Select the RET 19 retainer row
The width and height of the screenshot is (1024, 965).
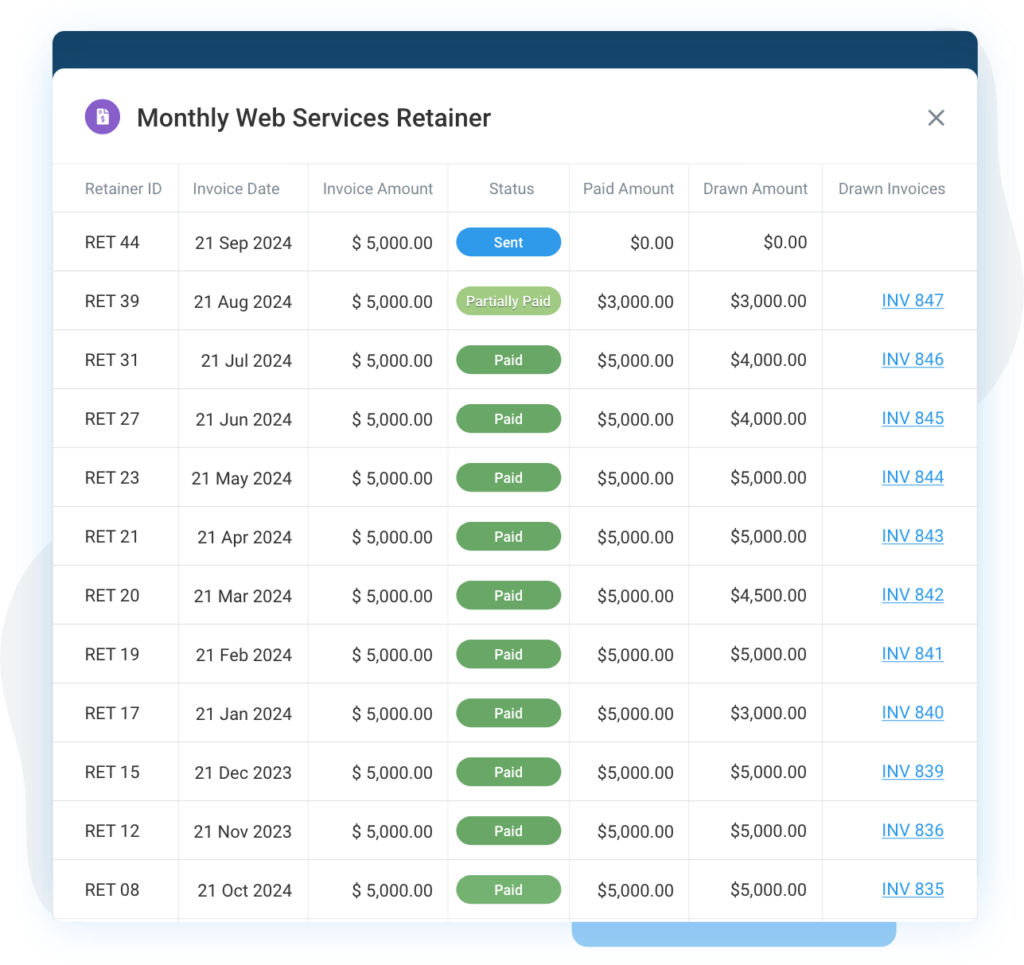(300, 653)
